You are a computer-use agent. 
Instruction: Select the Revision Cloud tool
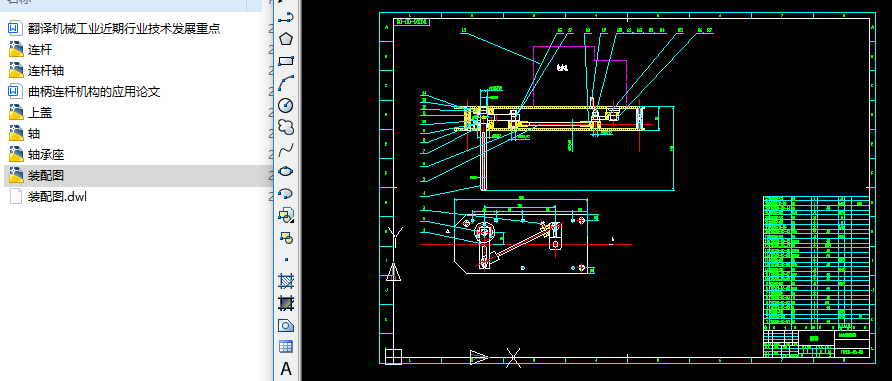click(x=286, y=127)
